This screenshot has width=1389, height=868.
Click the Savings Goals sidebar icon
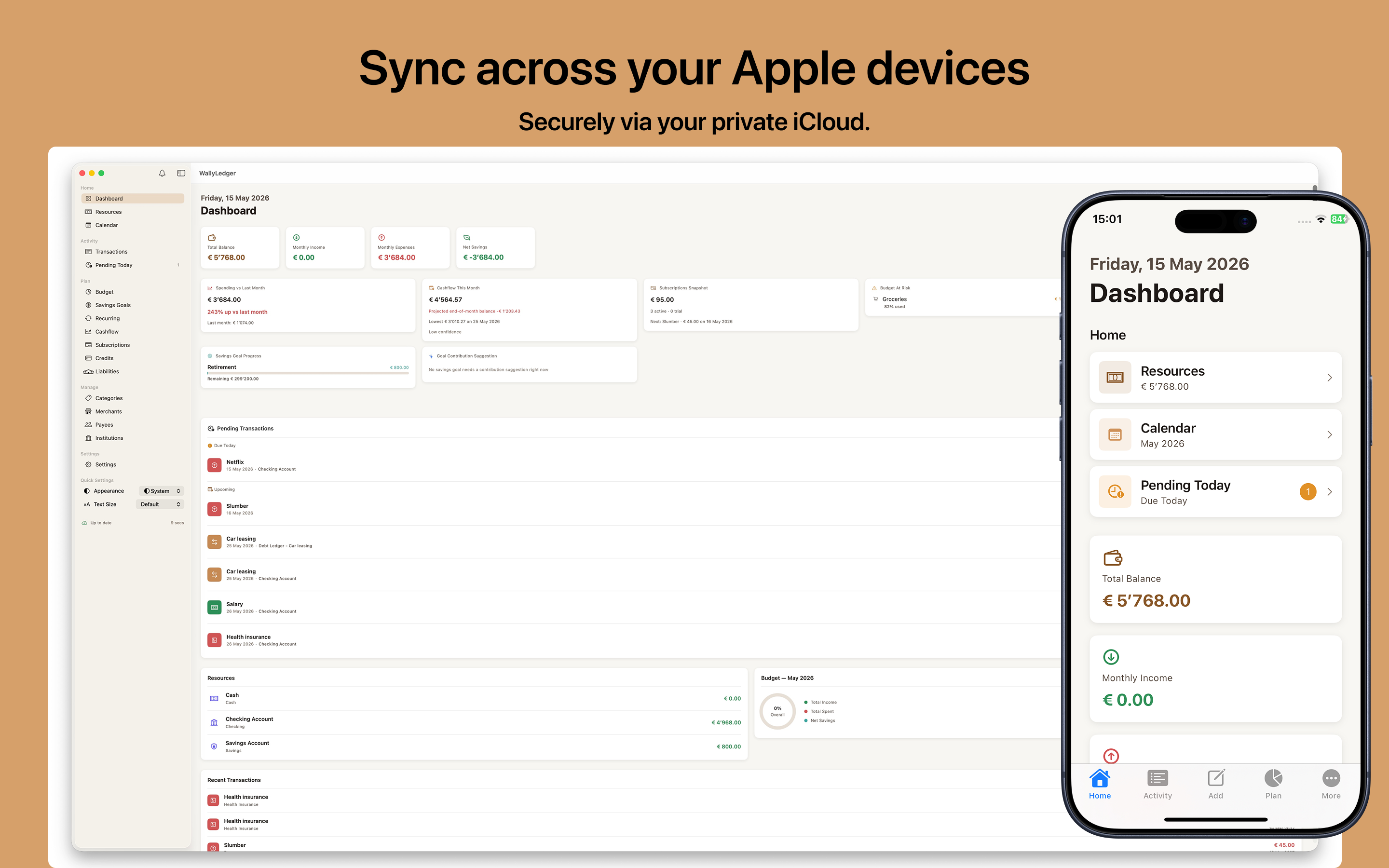[88, 305]
